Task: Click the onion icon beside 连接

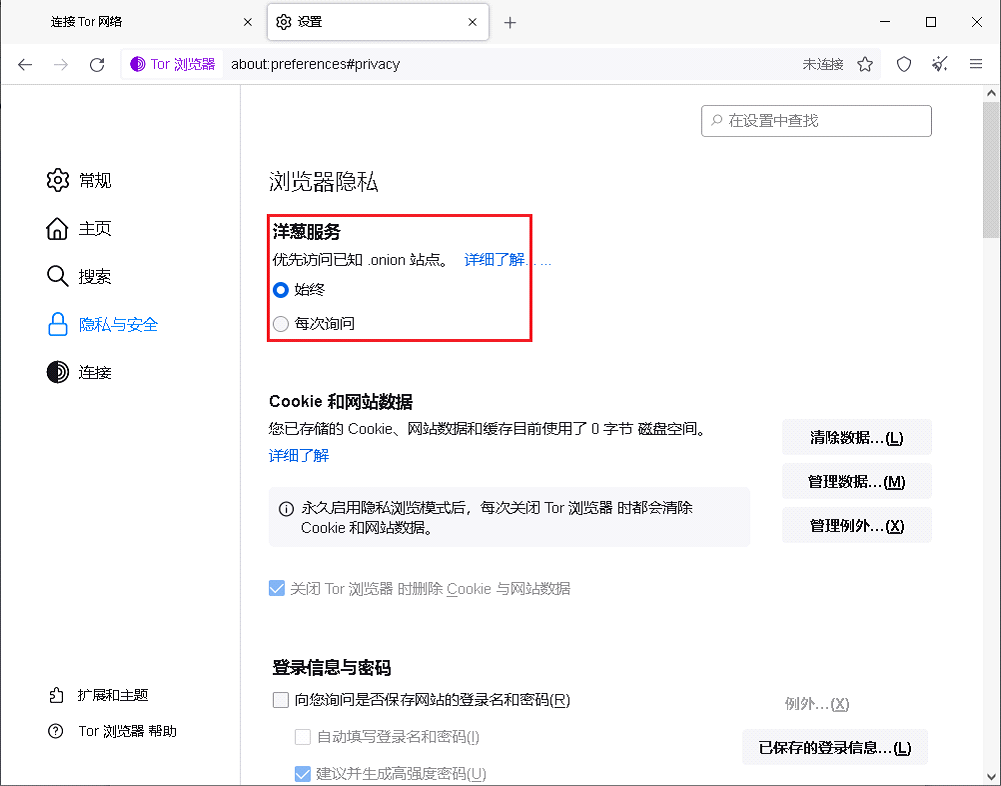Action: pyautogui.click(x=57, y=372)
